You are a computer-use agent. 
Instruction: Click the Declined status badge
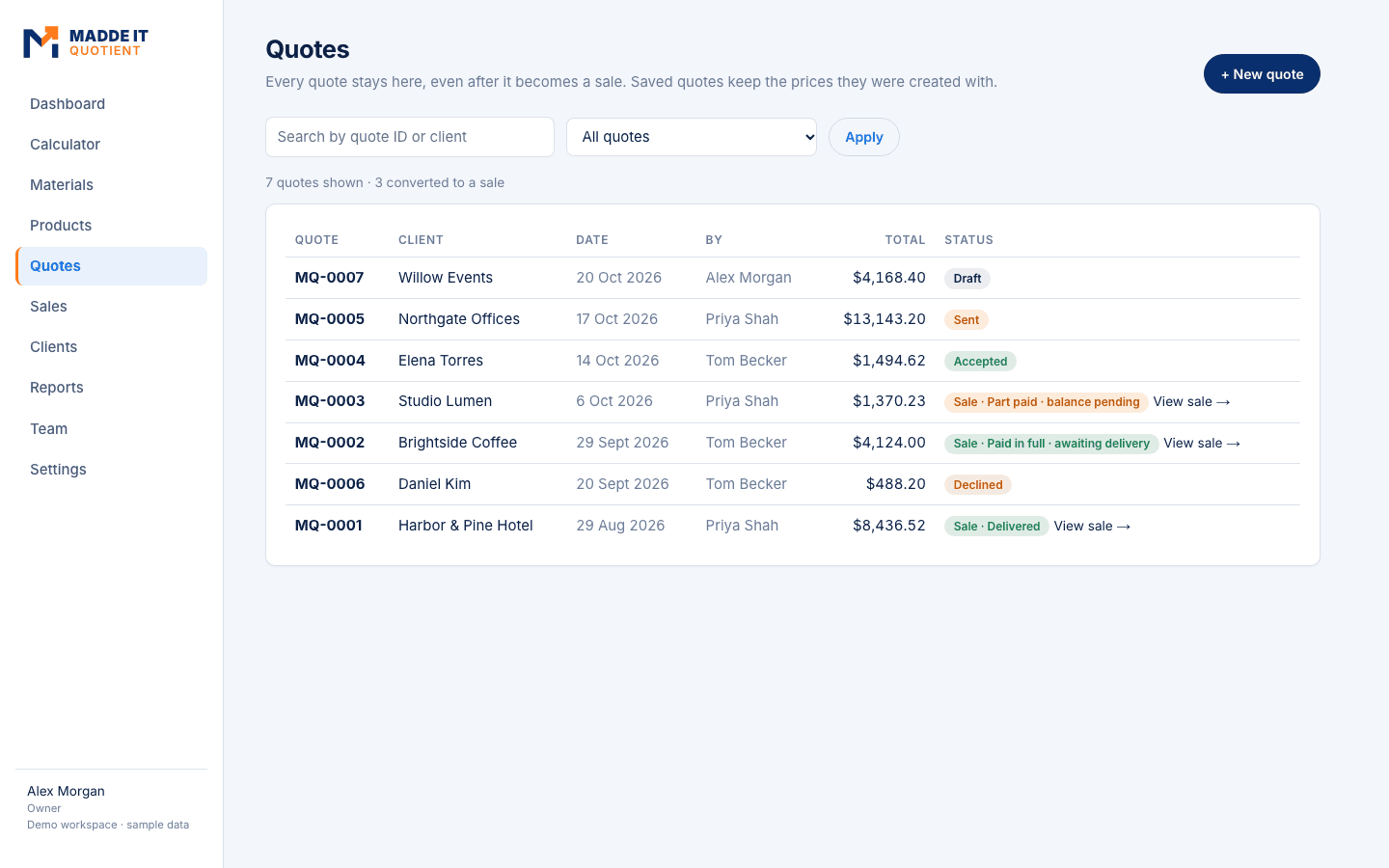pyautogui.click(x=978, y=485)
